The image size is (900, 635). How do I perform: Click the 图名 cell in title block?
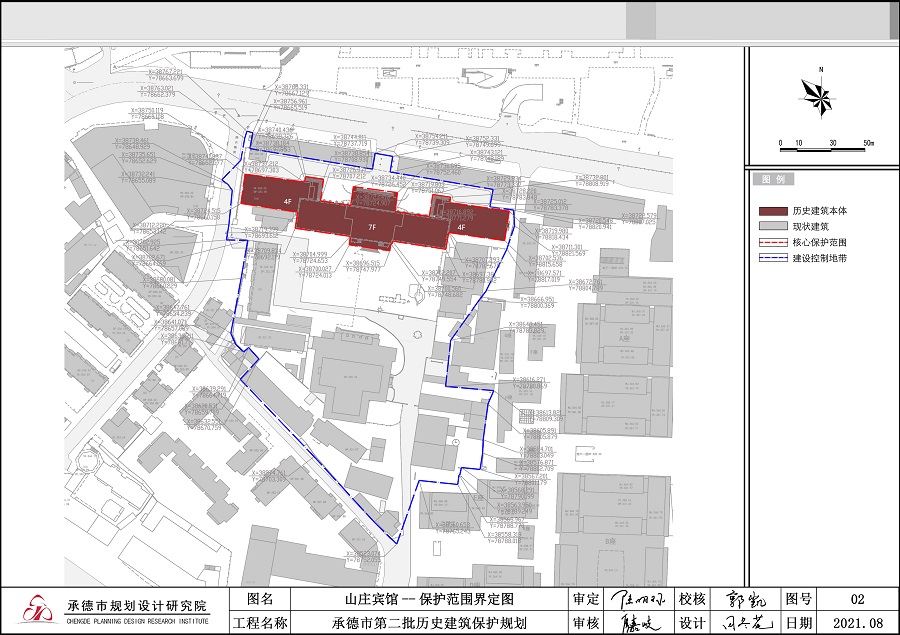[259, 599]
